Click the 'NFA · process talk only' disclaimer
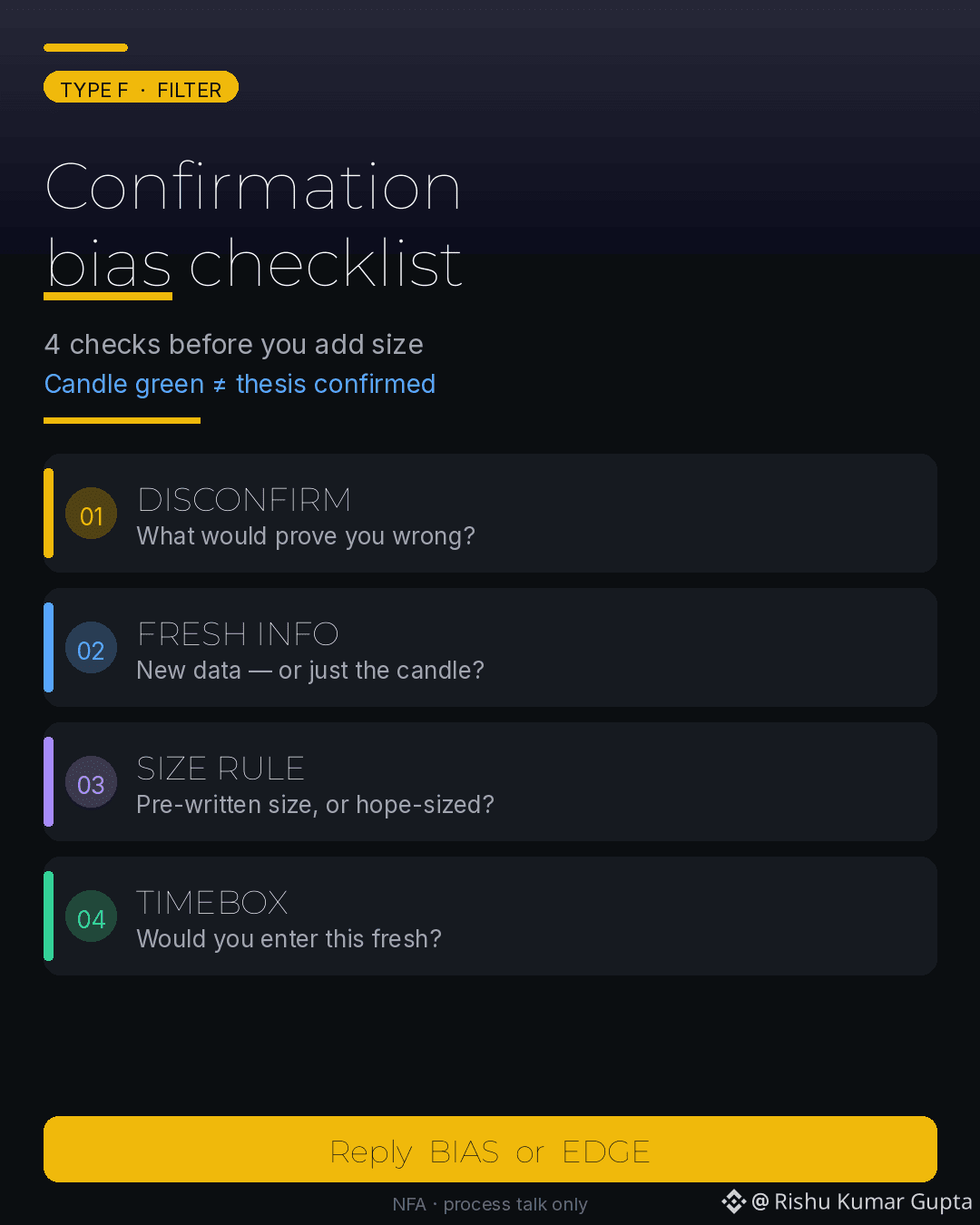This screenshot has height=1225, width=980. point(490,1204)
